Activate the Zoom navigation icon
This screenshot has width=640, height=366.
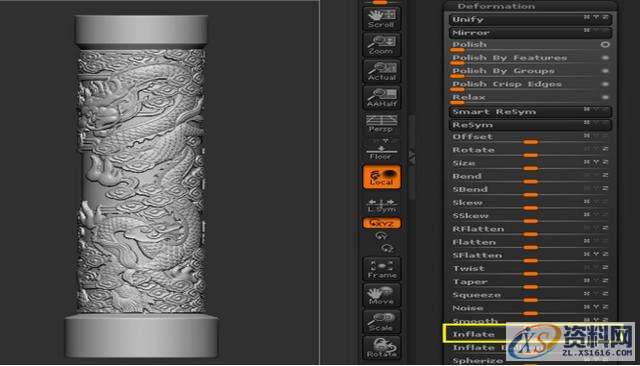tap(381, 44)
